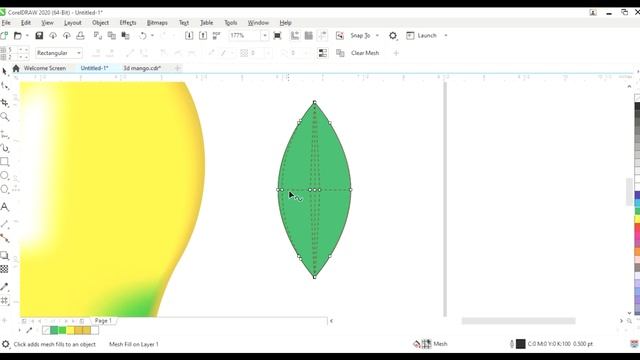Select the Color Eyedropper tool

click(x=4, y=287)
